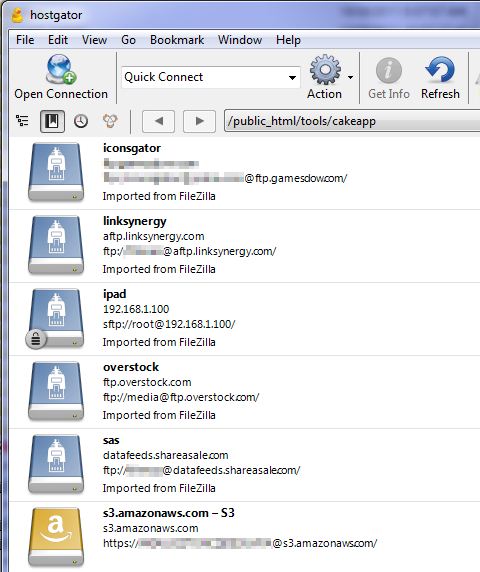This screenshot has height=572, width=480.
Task: Open the File menu
Action: point(25,40)
